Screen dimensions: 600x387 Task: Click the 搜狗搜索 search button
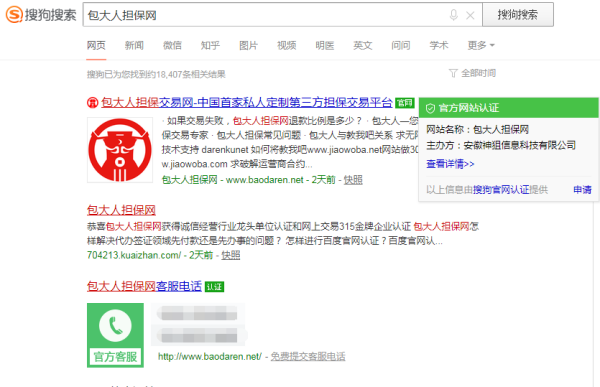point(518,15)
